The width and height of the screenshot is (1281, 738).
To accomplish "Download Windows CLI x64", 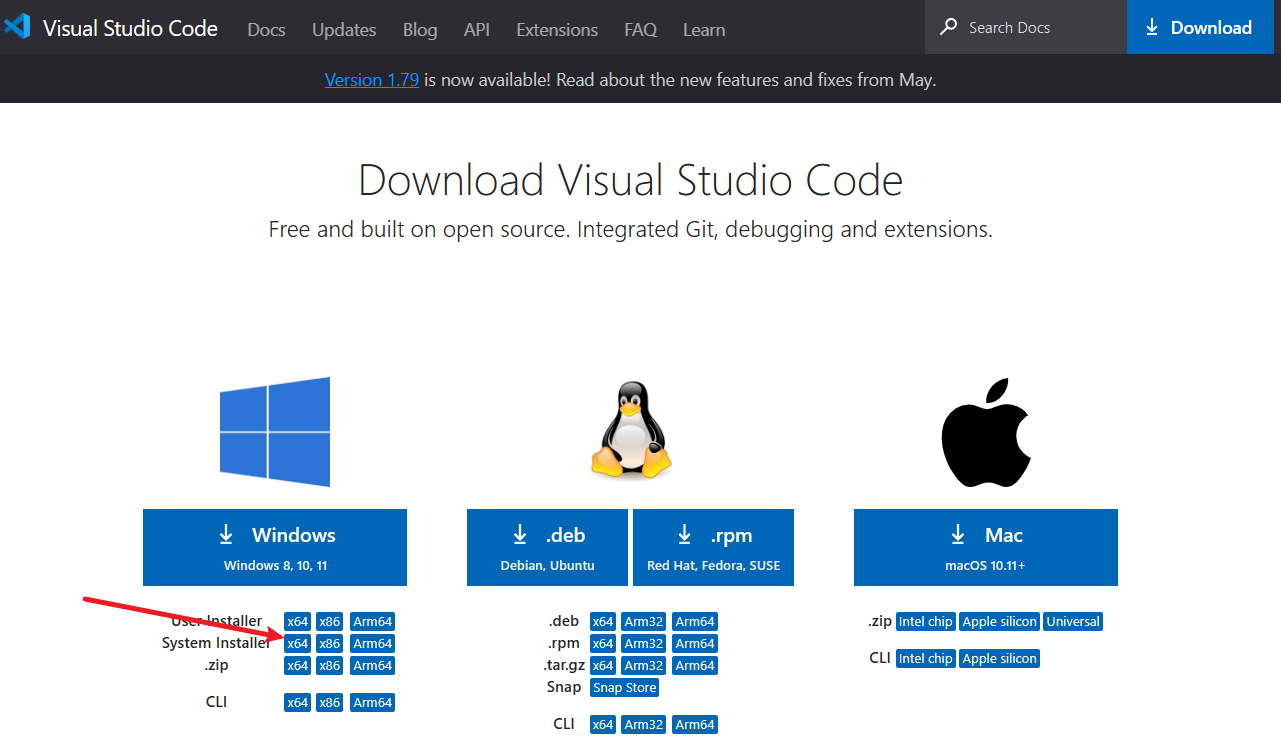I will [x=298, y=702].
